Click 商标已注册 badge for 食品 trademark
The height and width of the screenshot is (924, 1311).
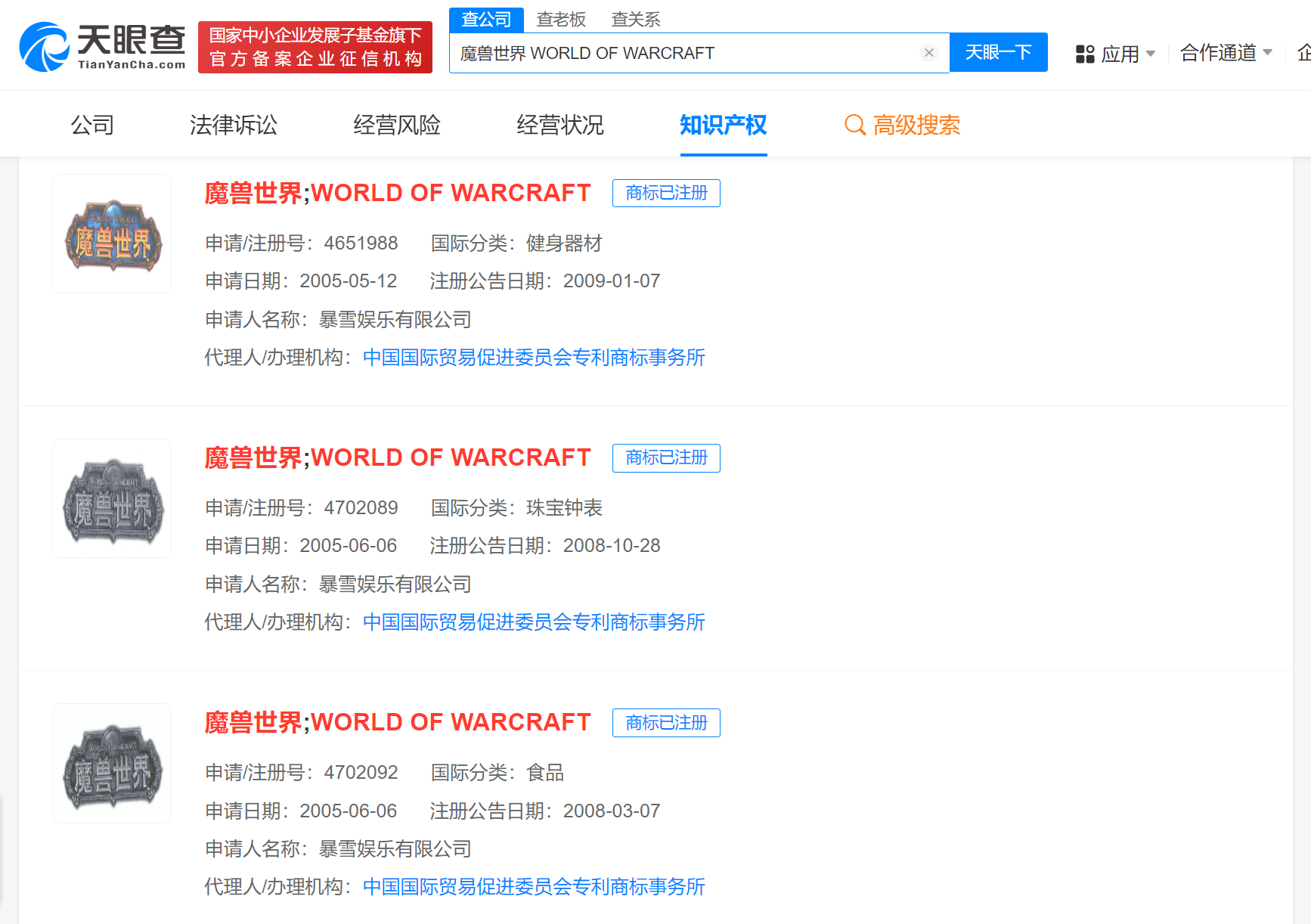(666, 722)
